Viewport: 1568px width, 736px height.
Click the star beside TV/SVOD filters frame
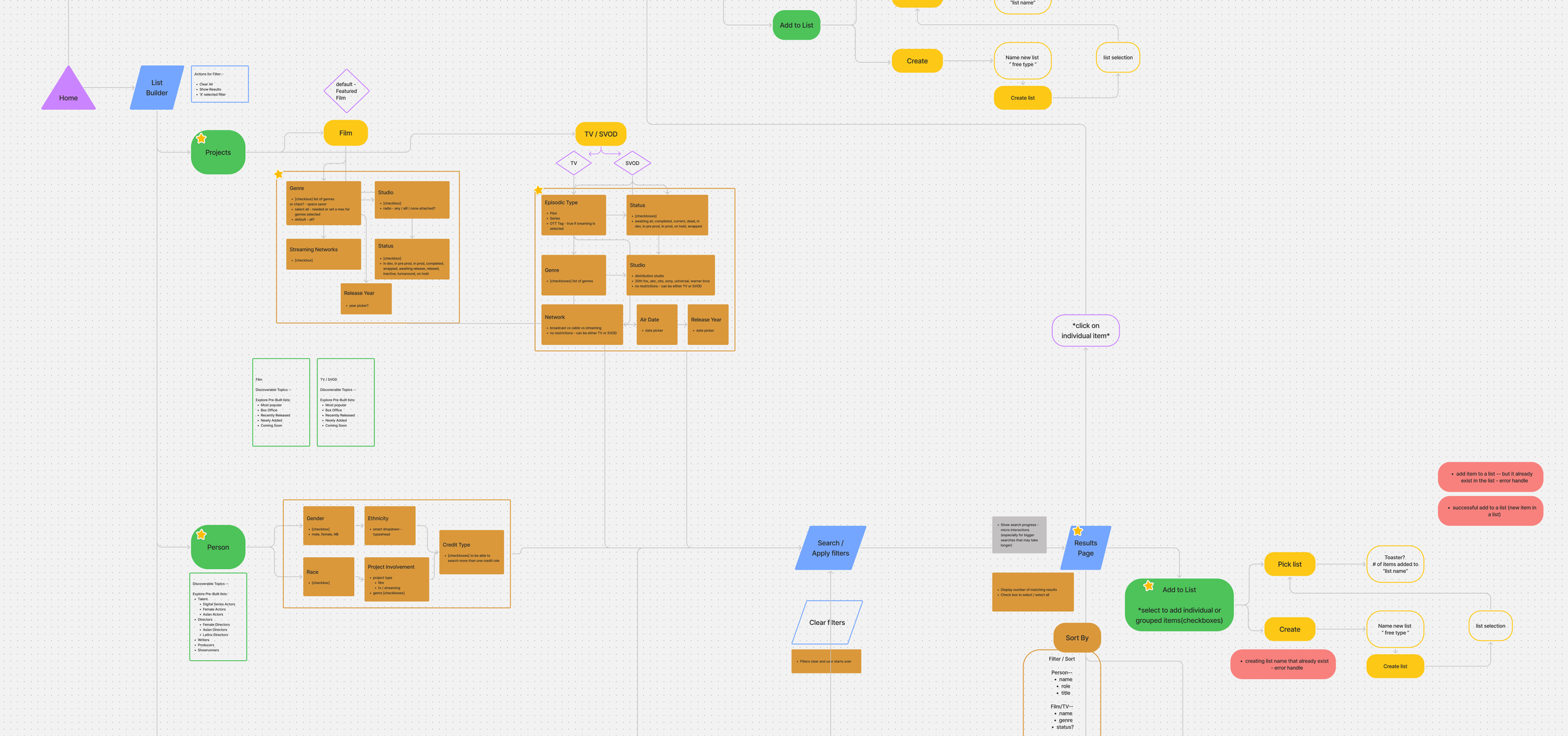click(x=538, y=189)
